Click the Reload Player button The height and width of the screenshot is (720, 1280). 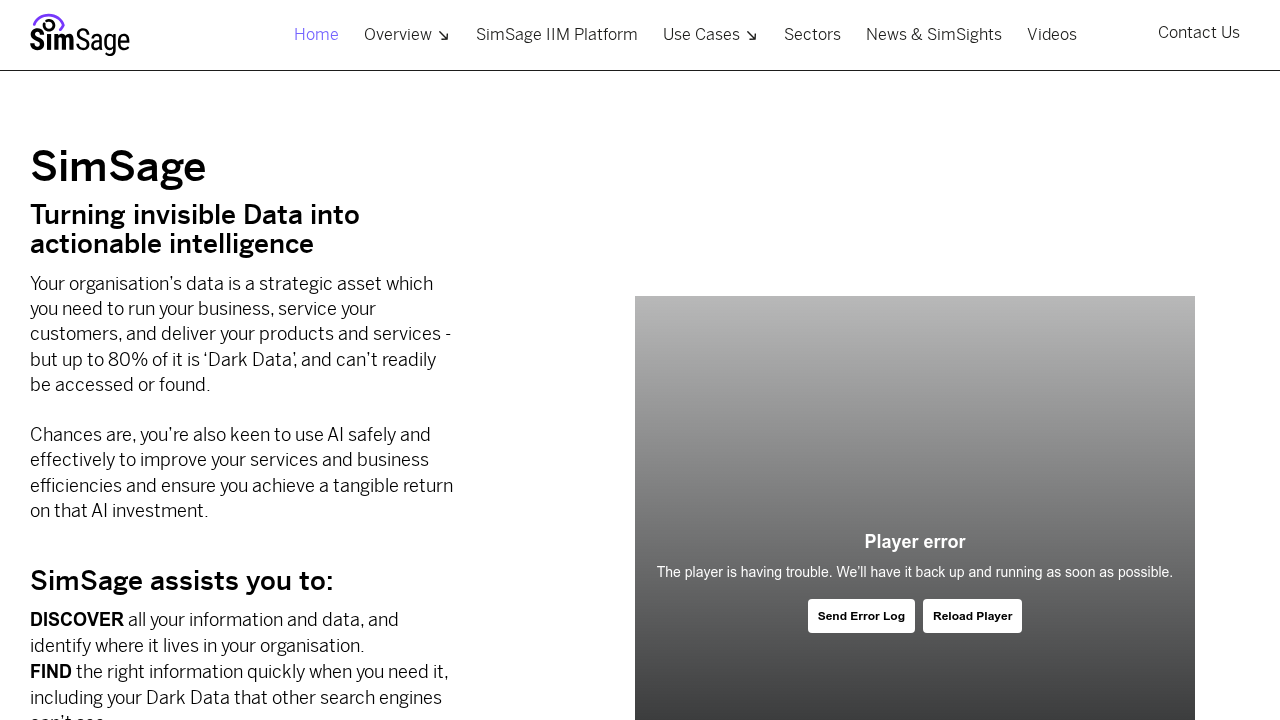[972, 614]
